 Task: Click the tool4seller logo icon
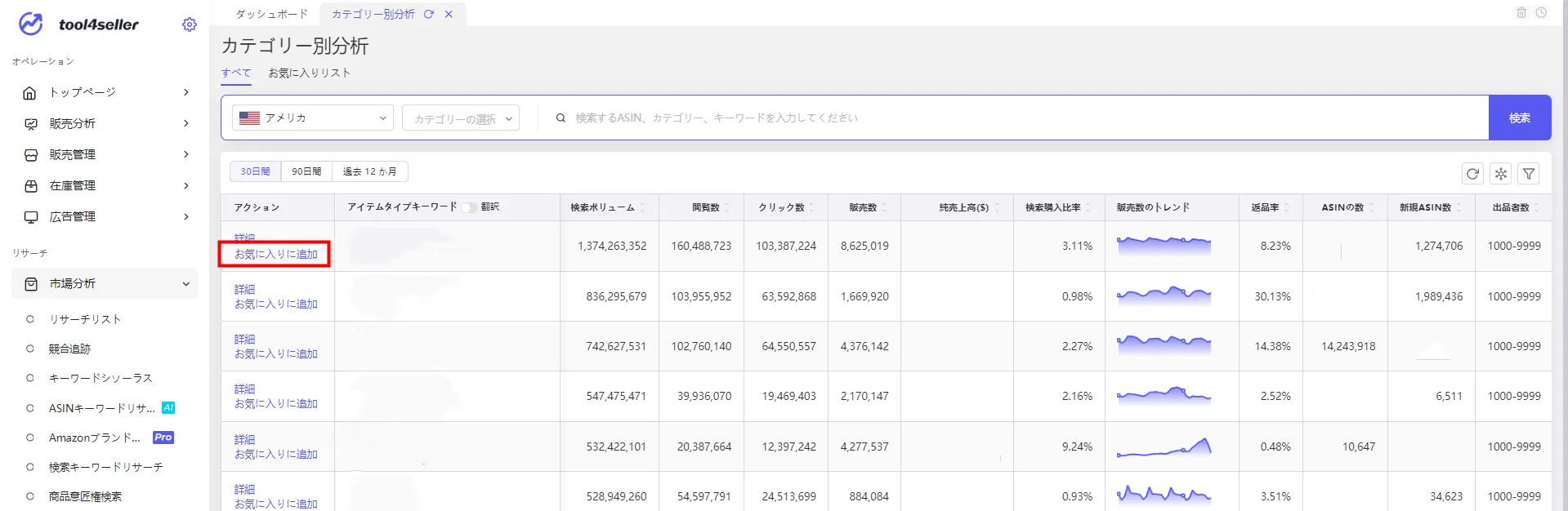click(31, 24)
